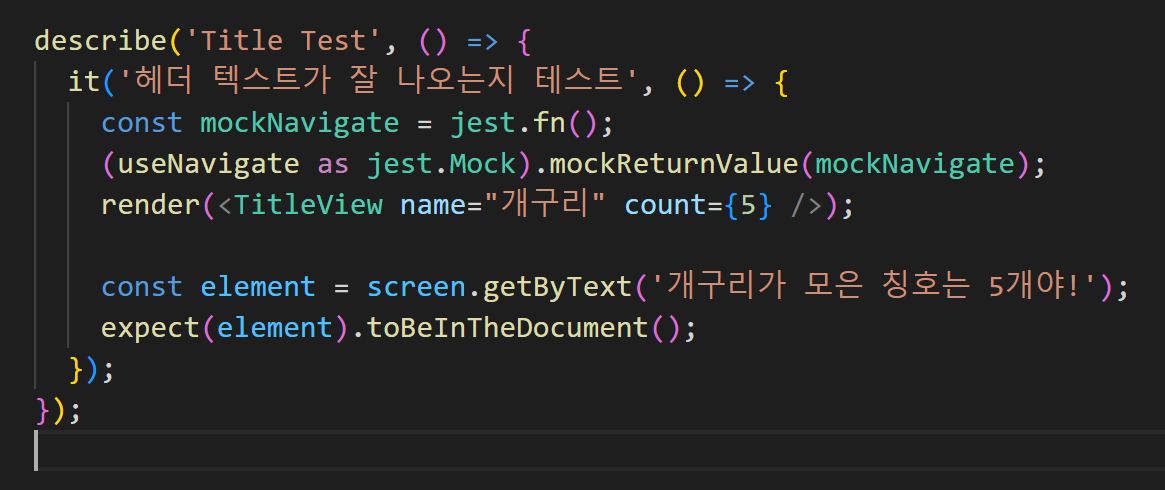Click the render function call

click(151, 205)
